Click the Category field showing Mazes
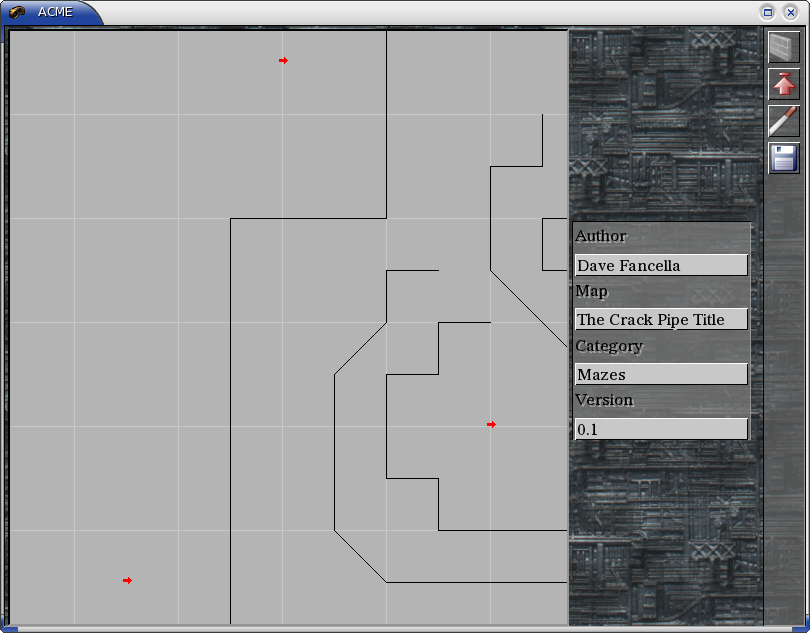This screenshot has height=633, width=810. [x=660, y=375]
